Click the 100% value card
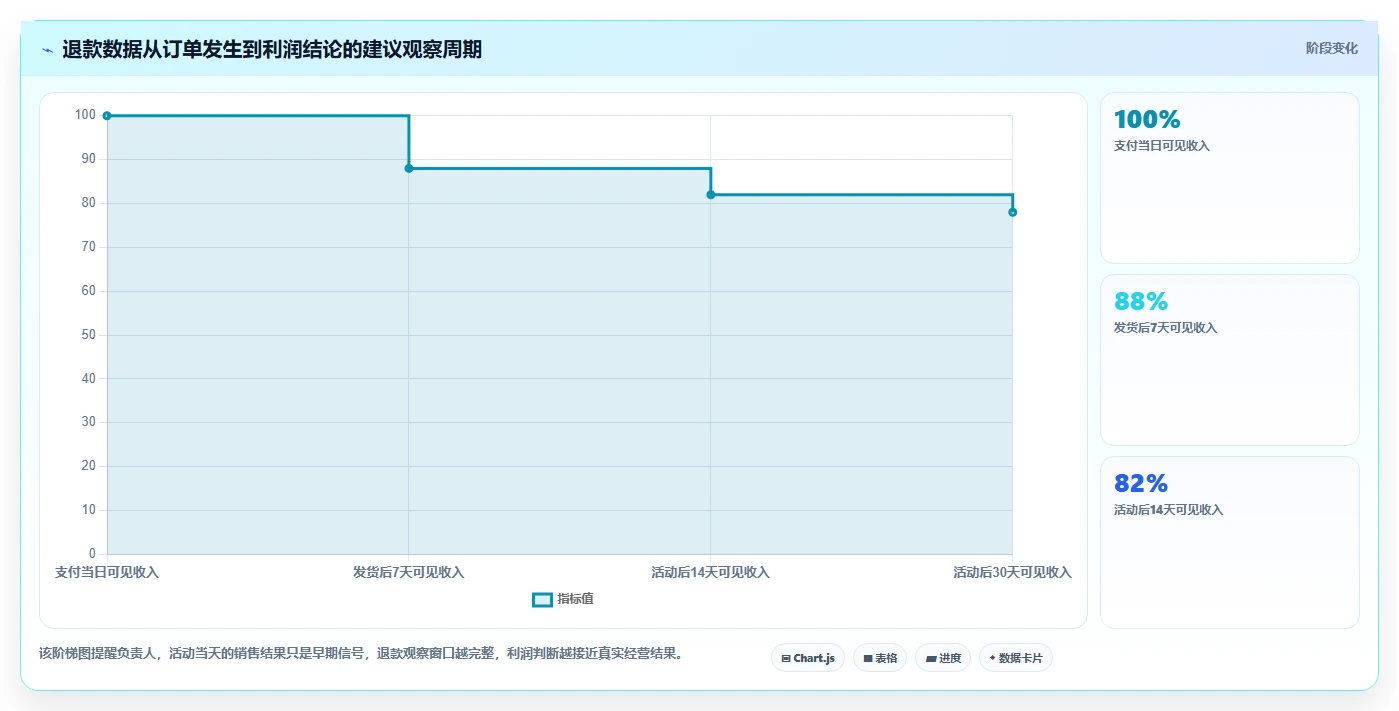1399x711 pixels. (x=1230, y=178)
